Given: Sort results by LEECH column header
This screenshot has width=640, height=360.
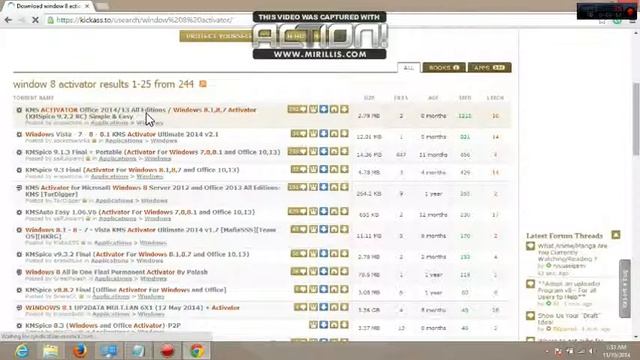Looking at the screenshot, I should [x=495, y=98].
